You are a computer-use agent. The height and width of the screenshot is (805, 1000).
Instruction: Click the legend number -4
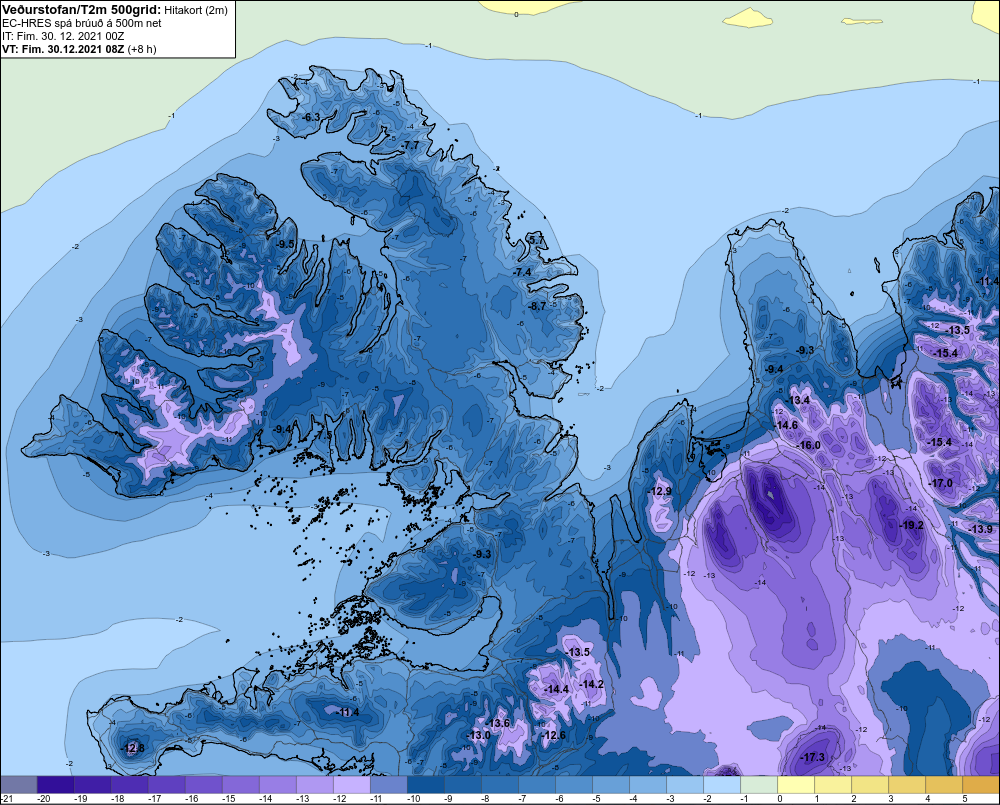pyautogui.click(x=633, y=799)
